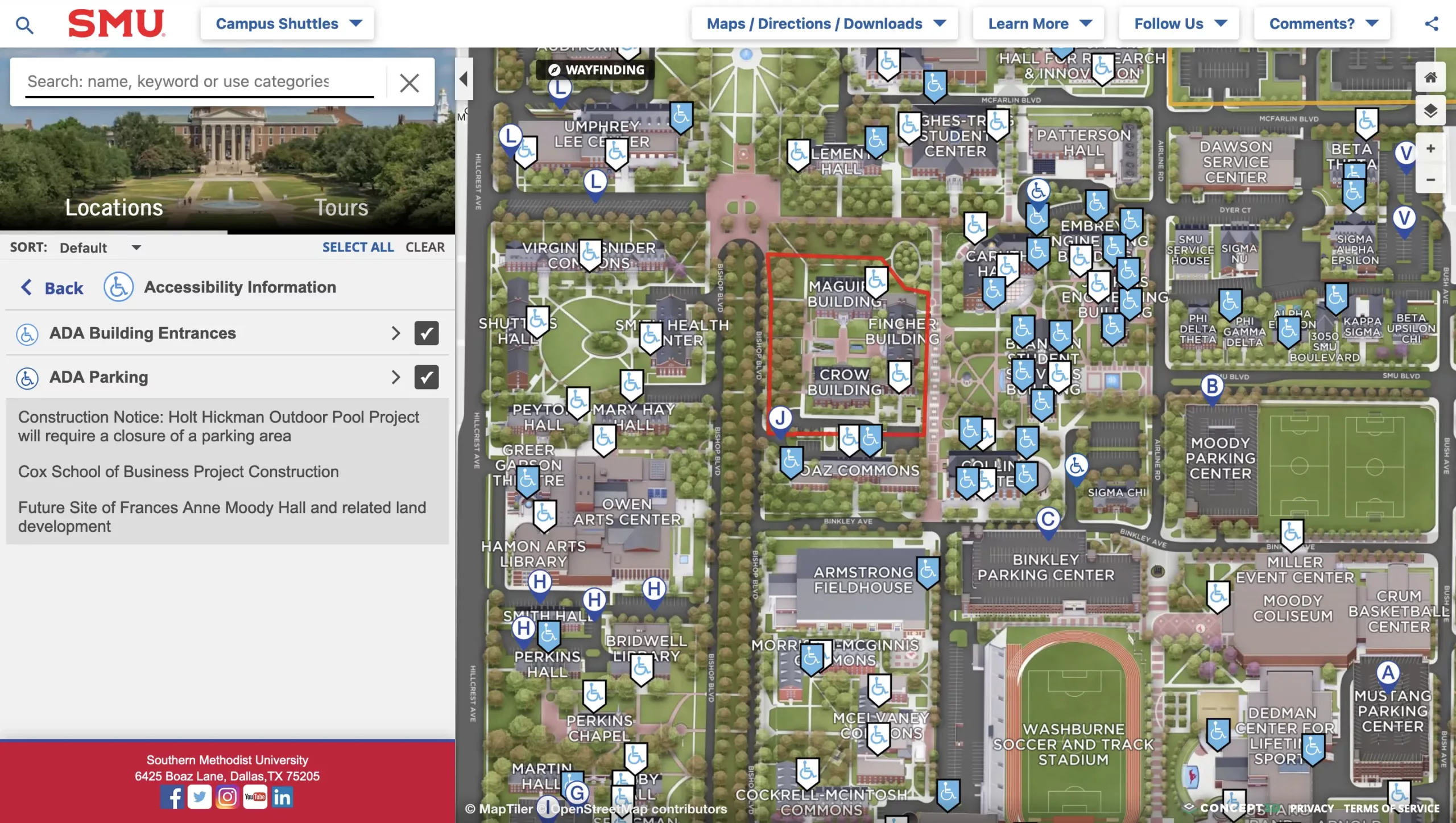Click the search magnifier icon
Screen dimensions: 1456x823
click(x=24, y=24)
